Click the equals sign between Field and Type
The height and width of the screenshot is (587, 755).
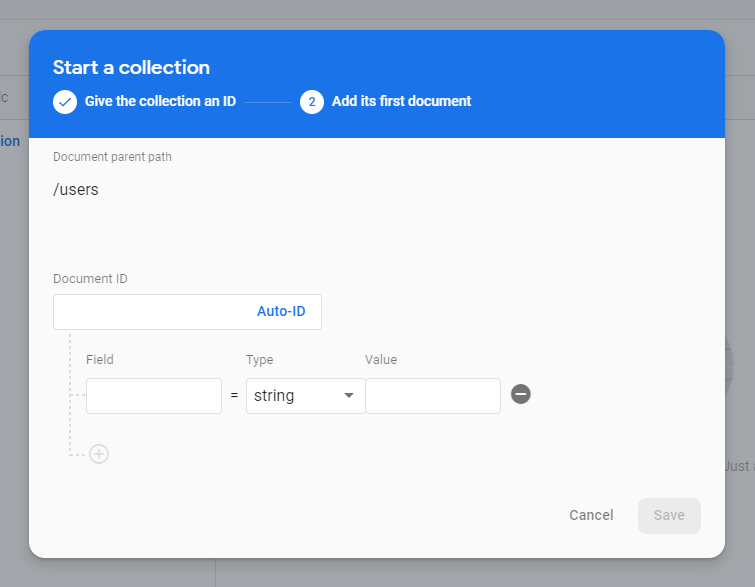click(234, 396)
